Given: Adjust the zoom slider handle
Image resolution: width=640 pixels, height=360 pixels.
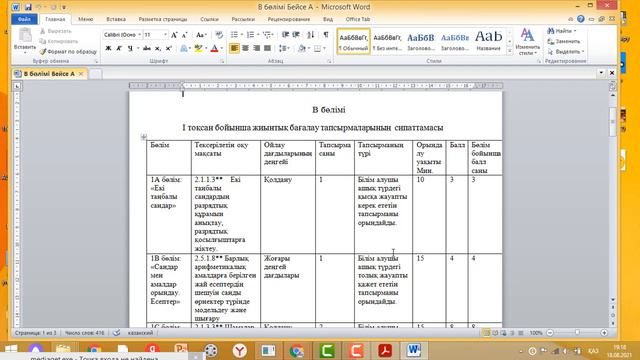Looking at the screenshot, I should pyautogui.click(x=577, y=333).
